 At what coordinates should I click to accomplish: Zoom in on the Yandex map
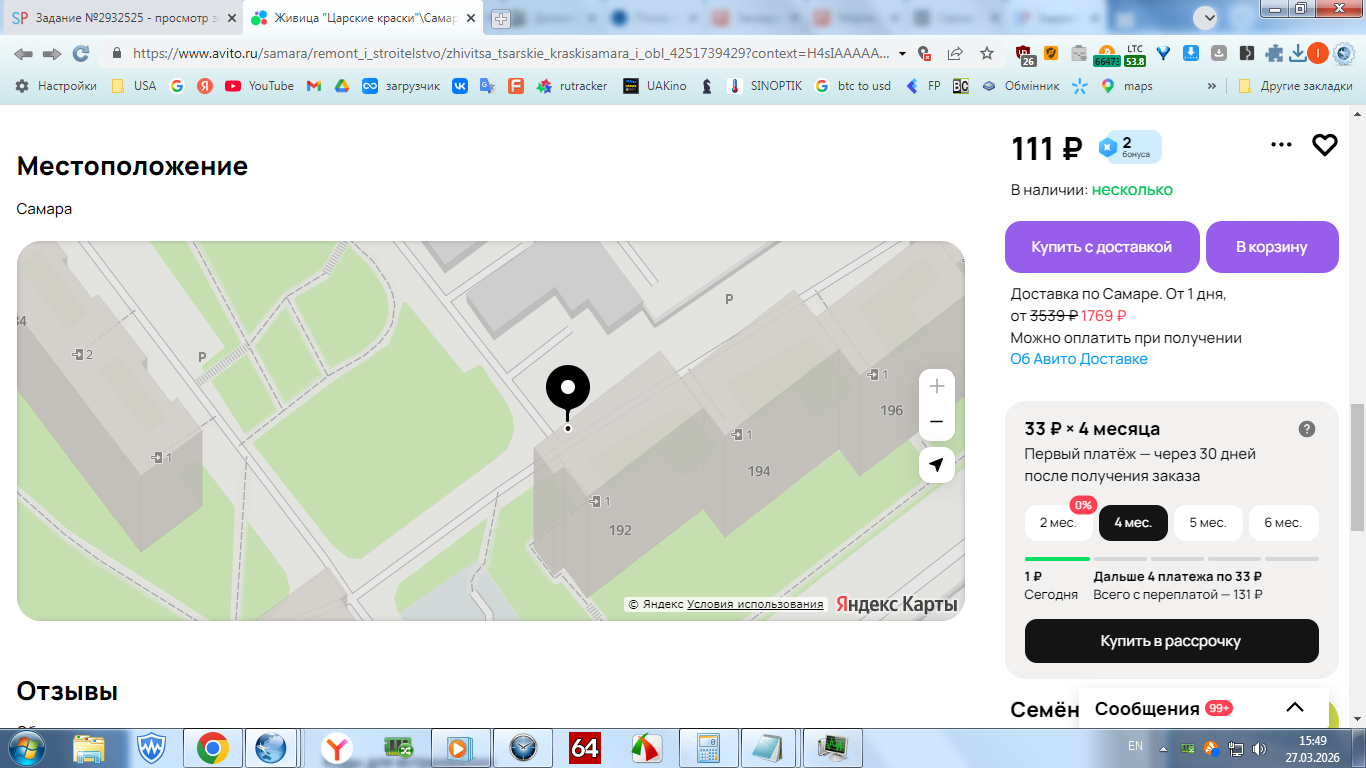937,387
